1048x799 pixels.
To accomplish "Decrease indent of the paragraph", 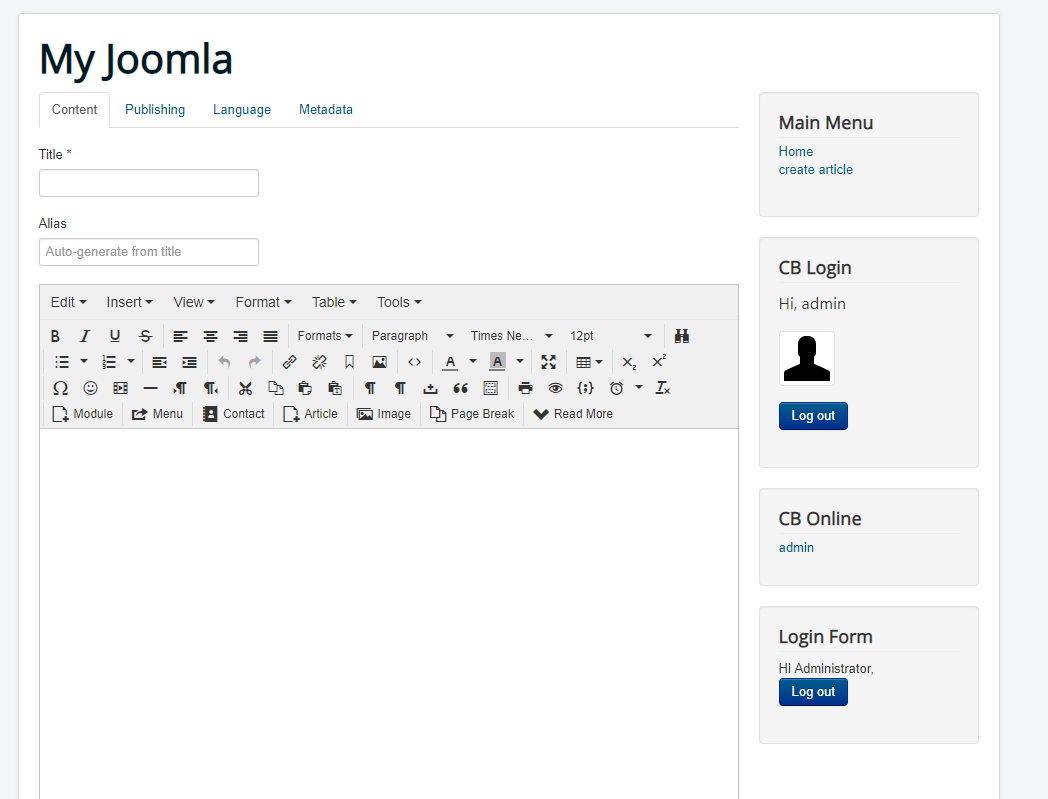I will [159, 362].
